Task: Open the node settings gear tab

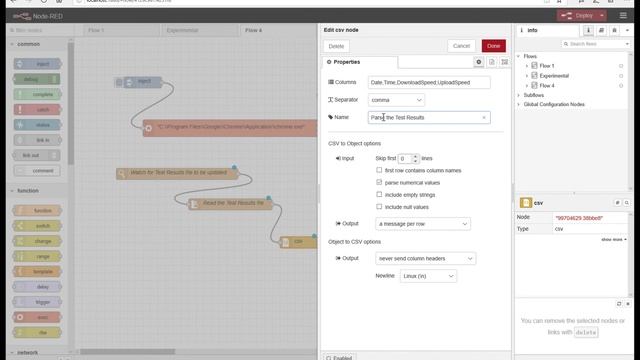Action: [479, 62]
